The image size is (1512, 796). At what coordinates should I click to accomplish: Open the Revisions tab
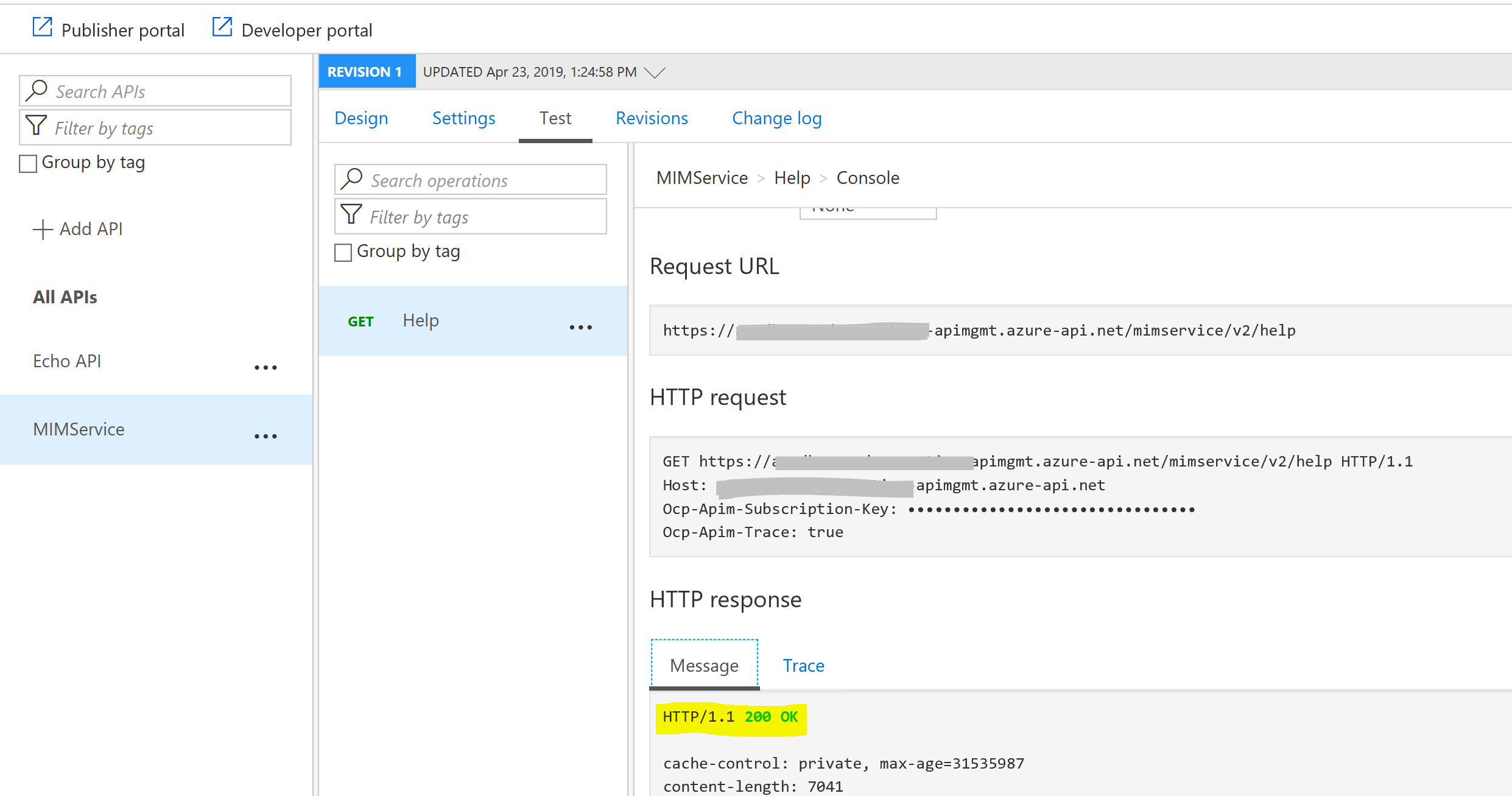(x=652, y=118)
